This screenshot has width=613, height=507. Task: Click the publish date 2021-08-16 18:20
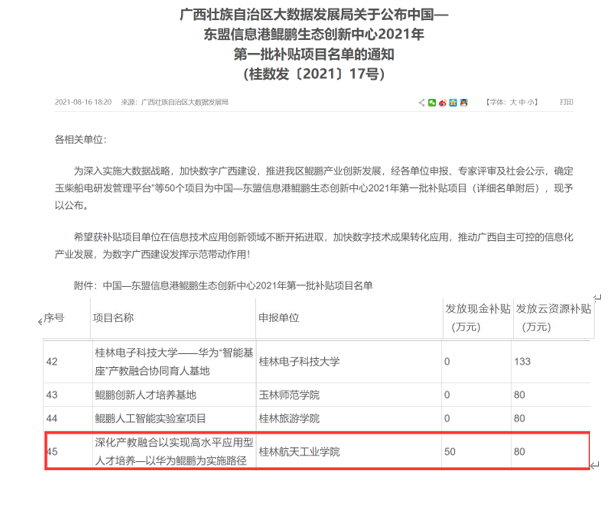point(82,102)
